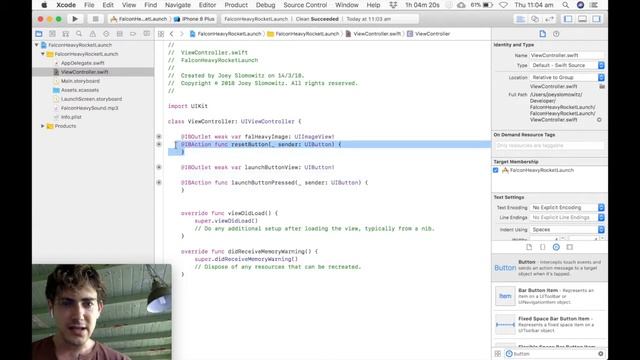Run the project with the play button
Image resolution: width=640 pixels, height=360 pixels.
click(x=75, y=19)
